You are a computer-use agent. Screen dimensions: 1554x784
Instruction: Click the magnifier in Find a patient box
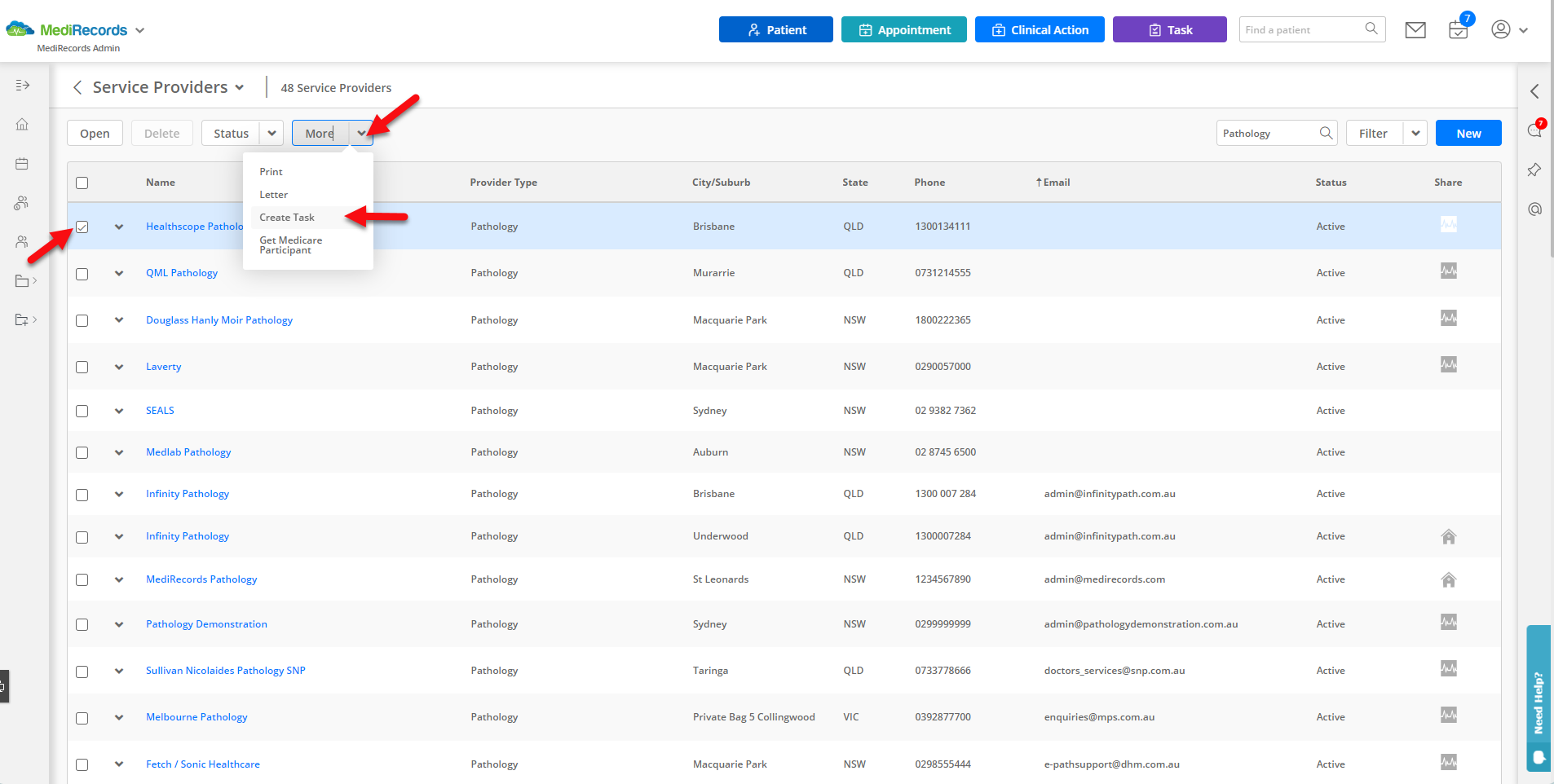pyautogui.click(x=1371, y=29)
